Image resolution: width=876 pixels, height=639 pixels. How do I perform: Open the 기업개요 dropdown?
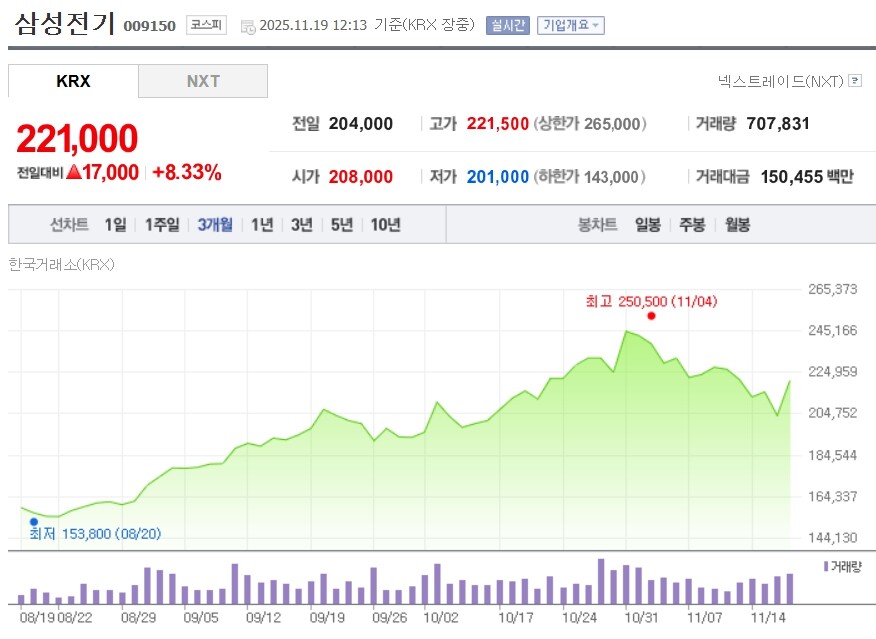coord(569,25)
